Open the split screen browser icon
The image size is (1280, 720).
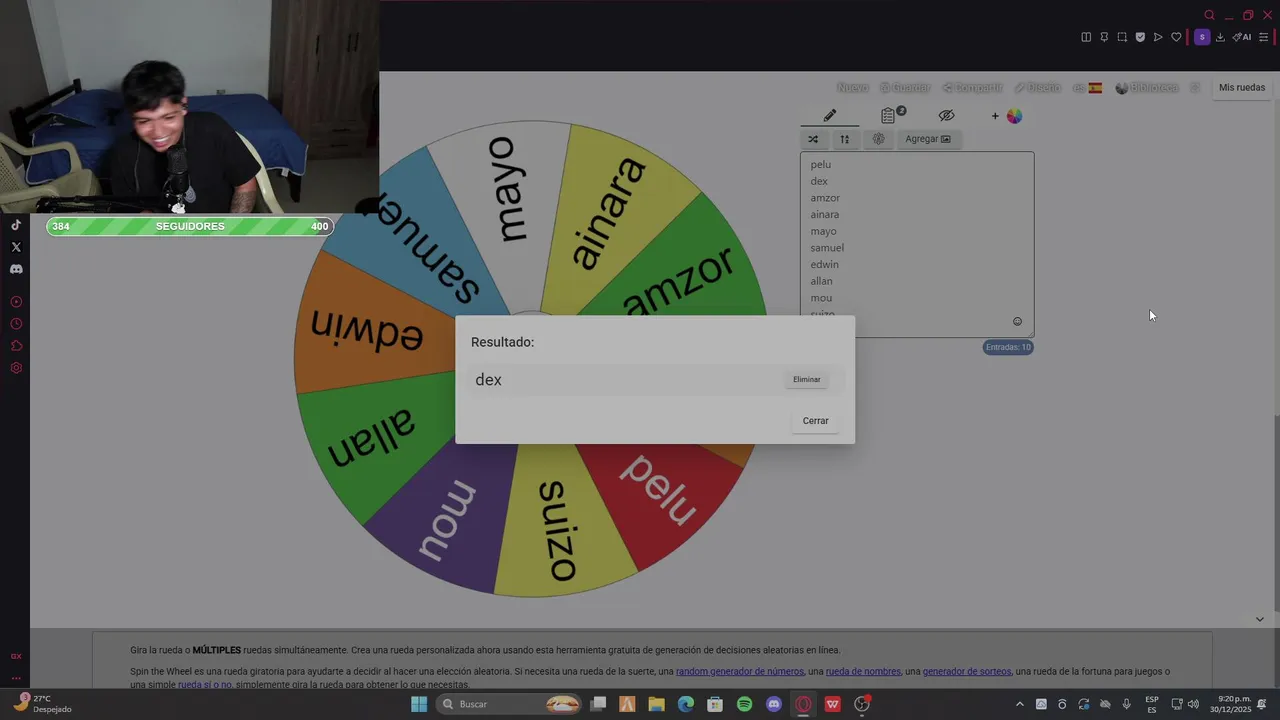[1086, 37]
